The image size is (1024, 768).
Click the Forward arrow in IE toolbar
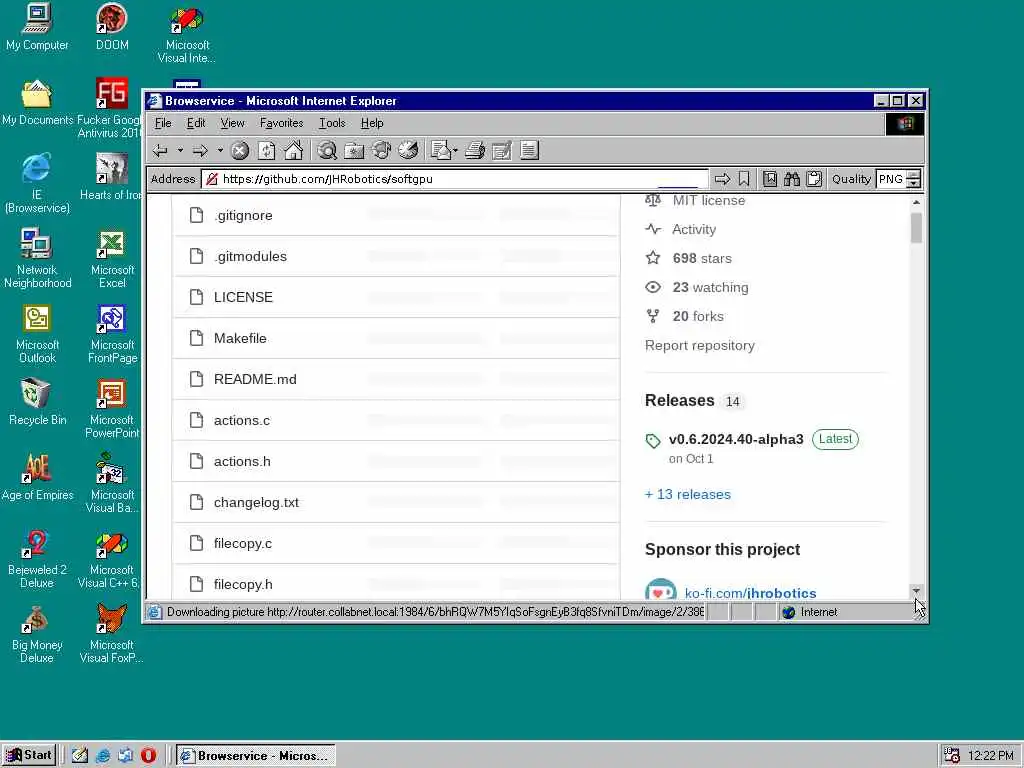tap(200, 151)
